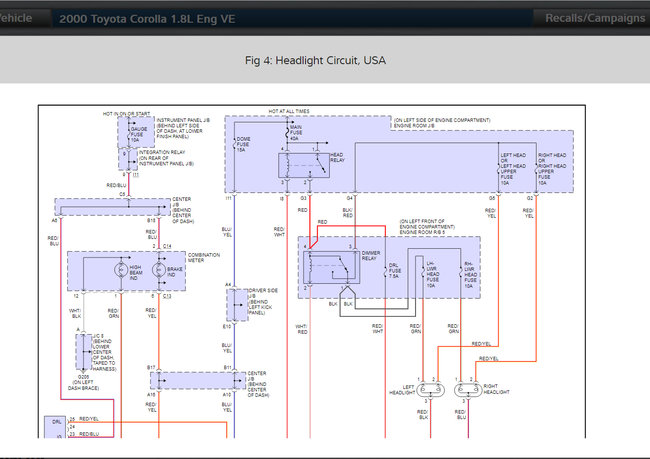Click the Fig 4: Headlight Circuit, USA heading

315,61
